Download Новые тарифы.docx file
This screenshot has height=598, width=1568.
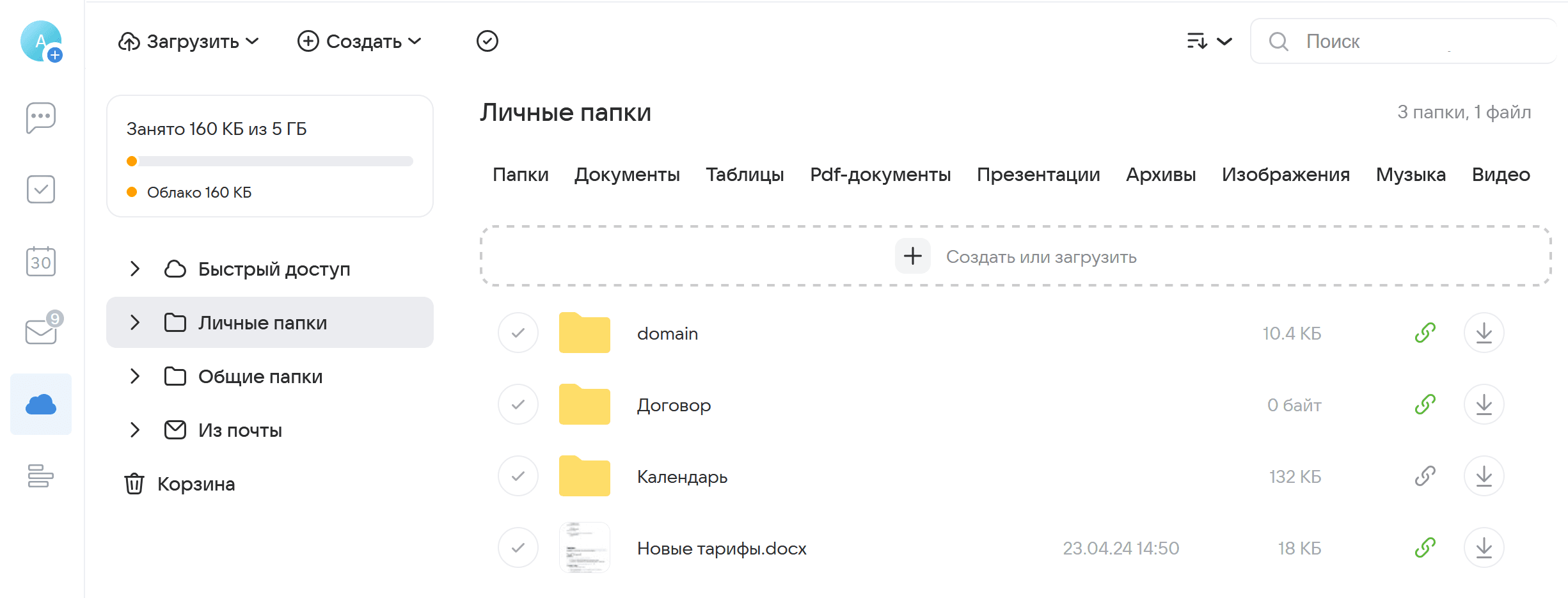pyautogui.click(x=1484, y=547)
